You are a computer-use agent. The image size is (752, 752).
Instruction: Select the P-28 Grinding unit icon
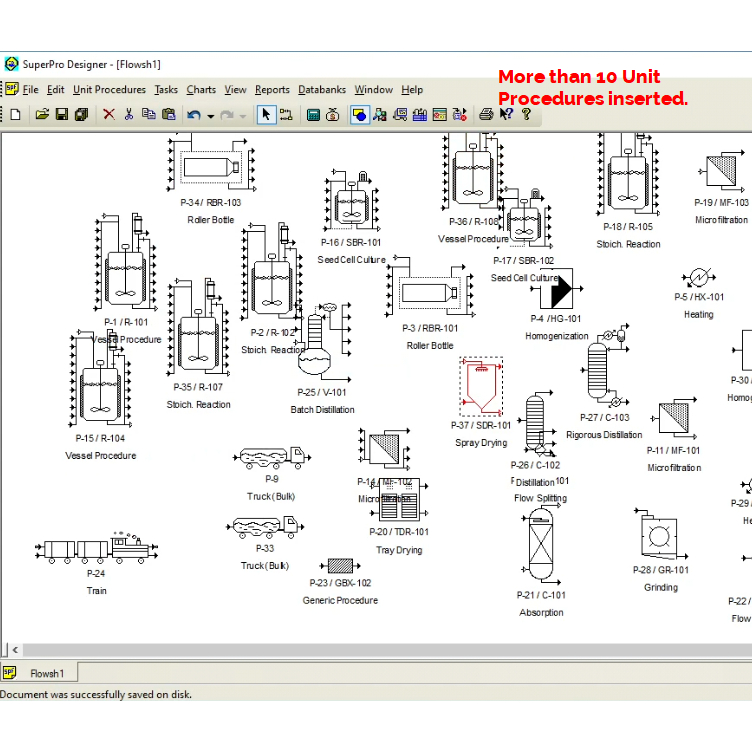[659, 536]
